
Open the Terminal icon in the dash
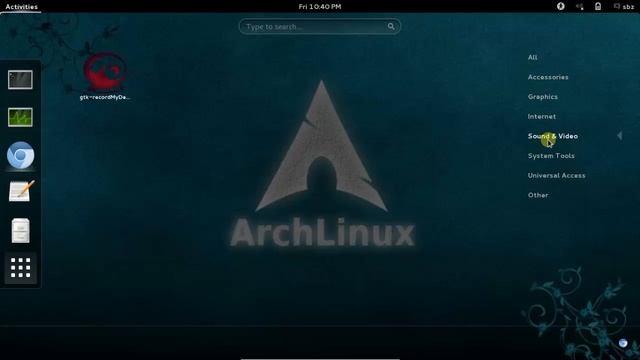pos(20,80)
